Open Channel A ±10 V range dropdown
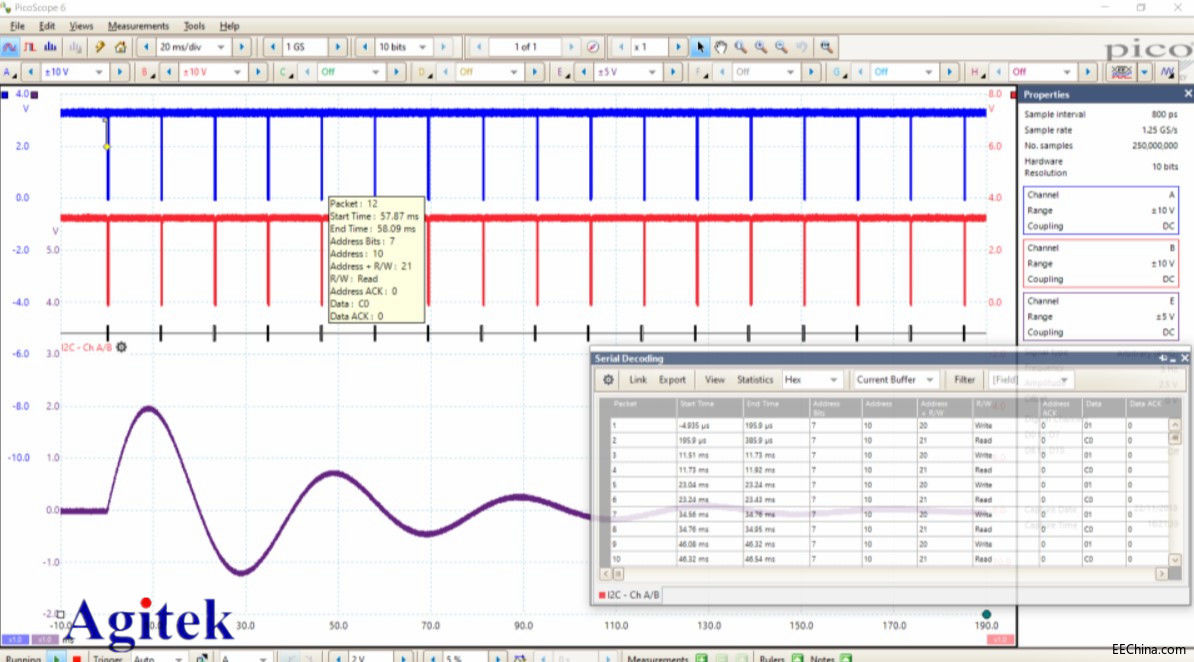Viewport: 1194px width, 662px height. pyautogui.click(x=99, y=72)
